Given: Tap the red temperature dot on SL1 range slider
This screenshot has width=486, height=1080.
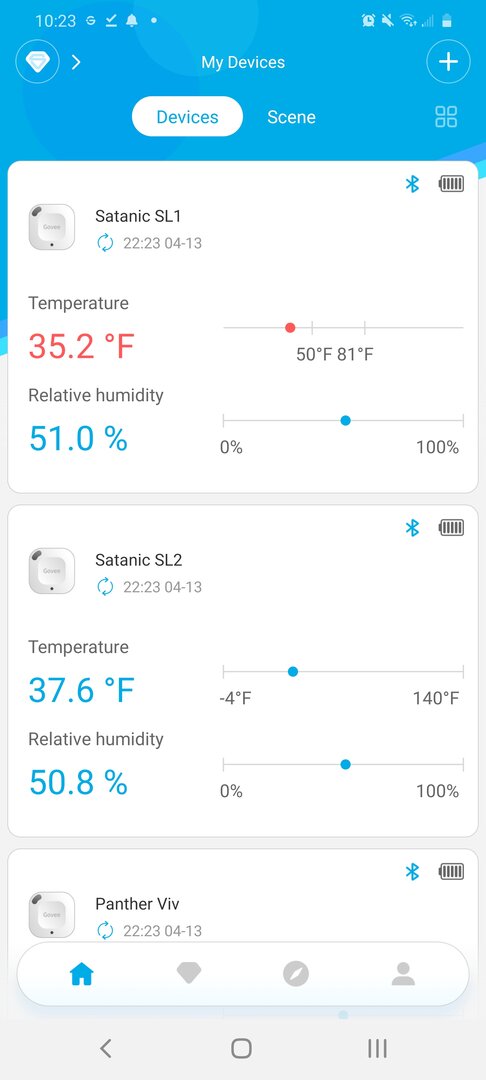Looking at the screenshot, I should pos(290,327).
